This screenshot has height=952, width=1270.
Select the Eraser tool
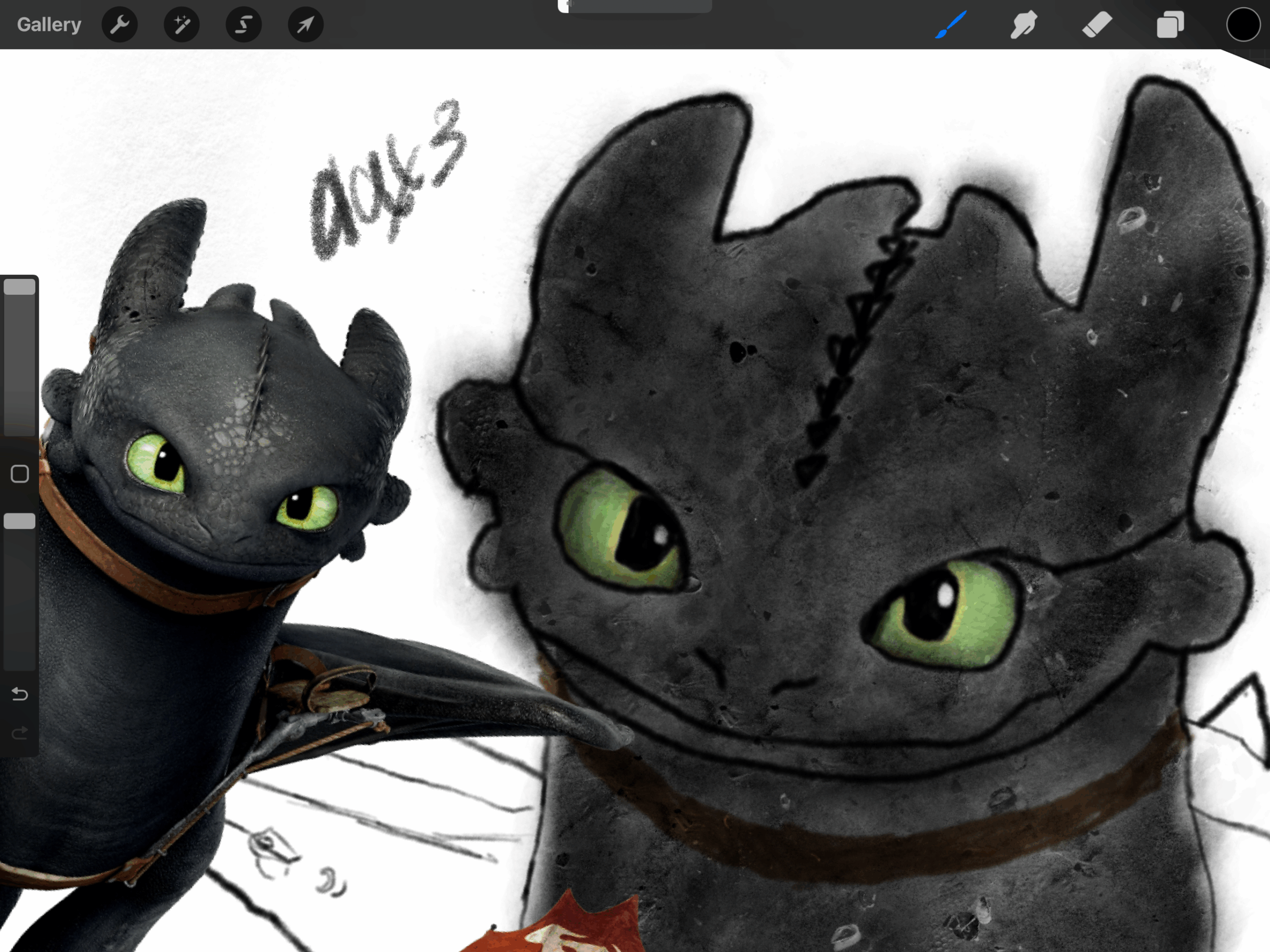[x=1096, y=25]
